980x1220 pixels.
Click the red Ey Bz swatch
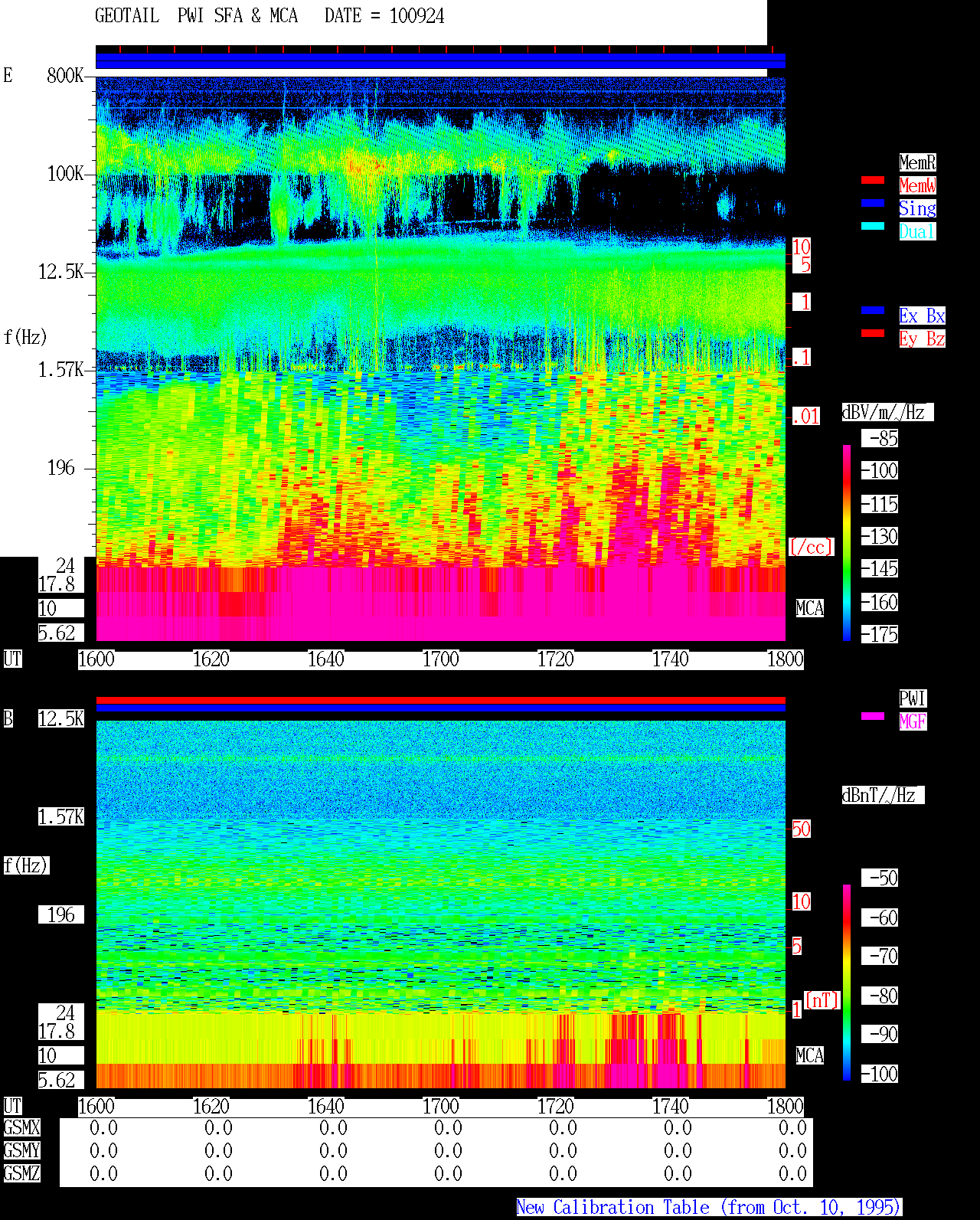[873, 333]
